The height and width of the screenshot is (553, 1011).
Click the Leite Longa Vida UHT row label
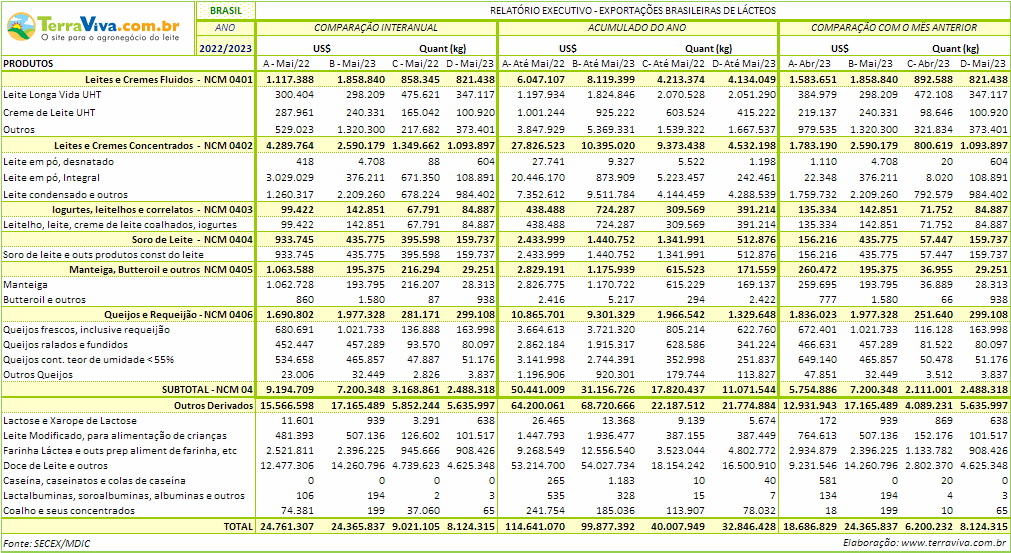coord(49,94)
